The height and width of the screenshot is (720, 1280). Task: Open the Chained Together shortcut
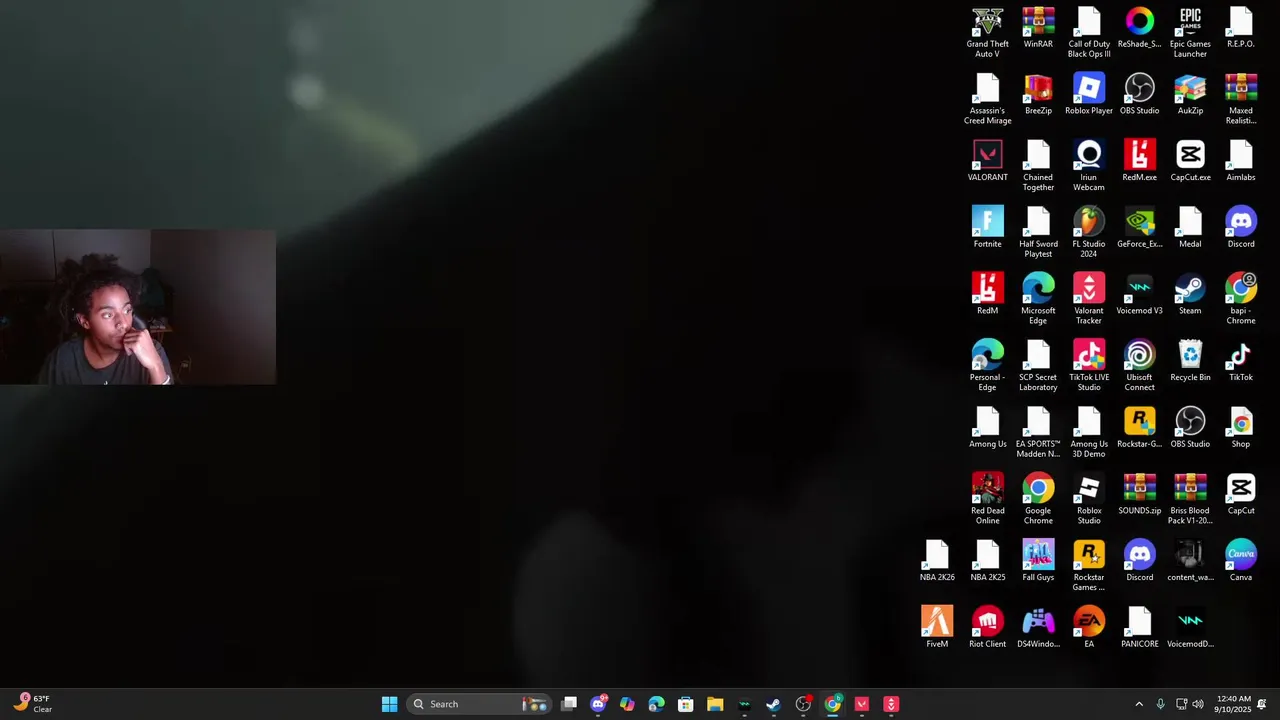point(1038,165)
